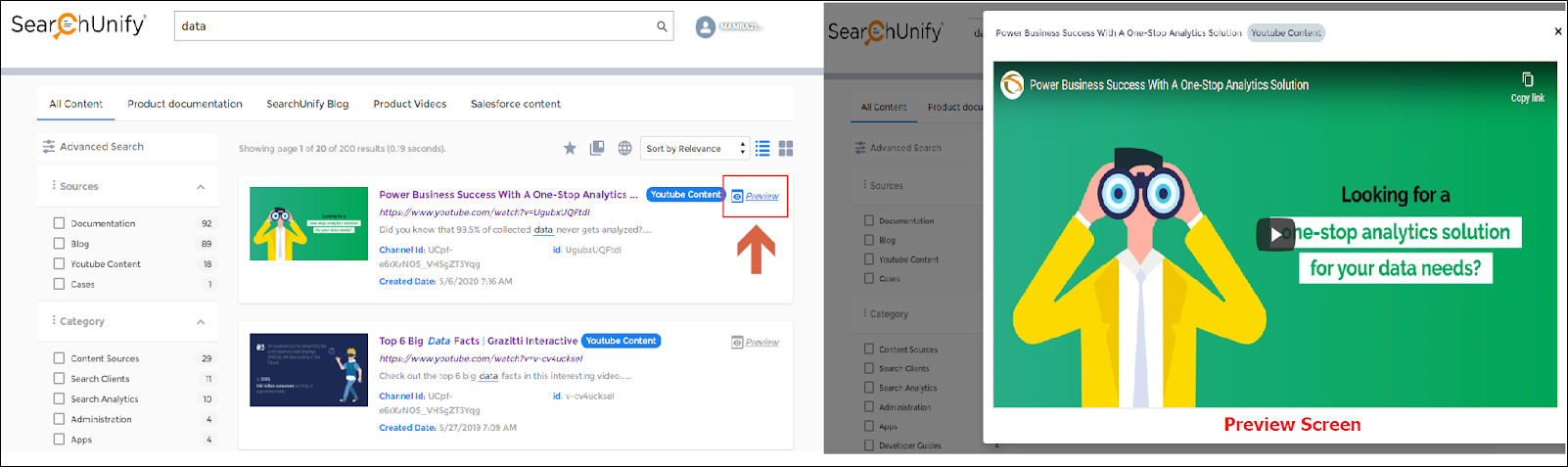Image resolution: width=1568 pixels, height=467 pixels.
Task: Open Top 6 Big Data Facts result
Action: [478, 341]
